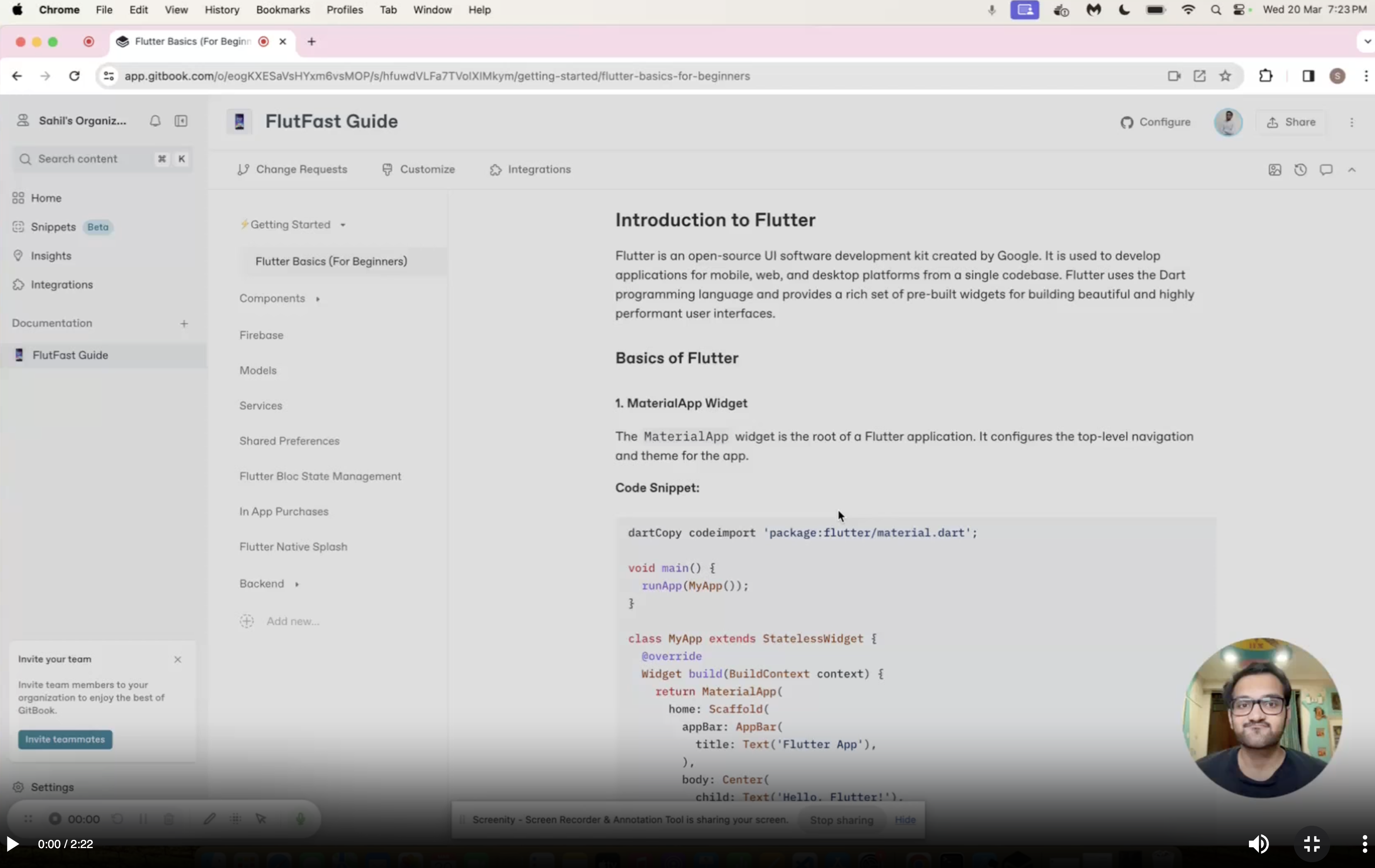
Task: Open the version history clock icon
Action: [1300, 170]
